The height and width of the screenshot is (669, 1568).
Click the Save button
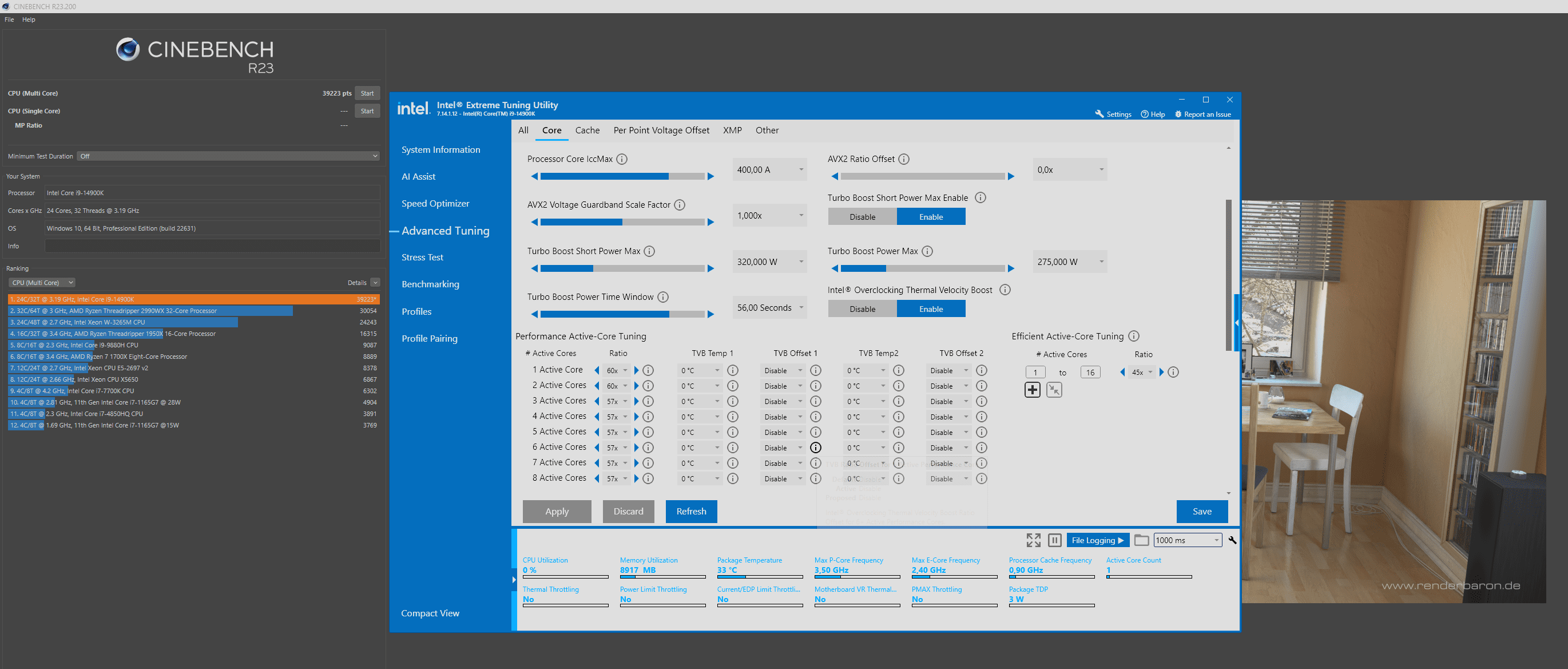click(x=1201, y=512)
